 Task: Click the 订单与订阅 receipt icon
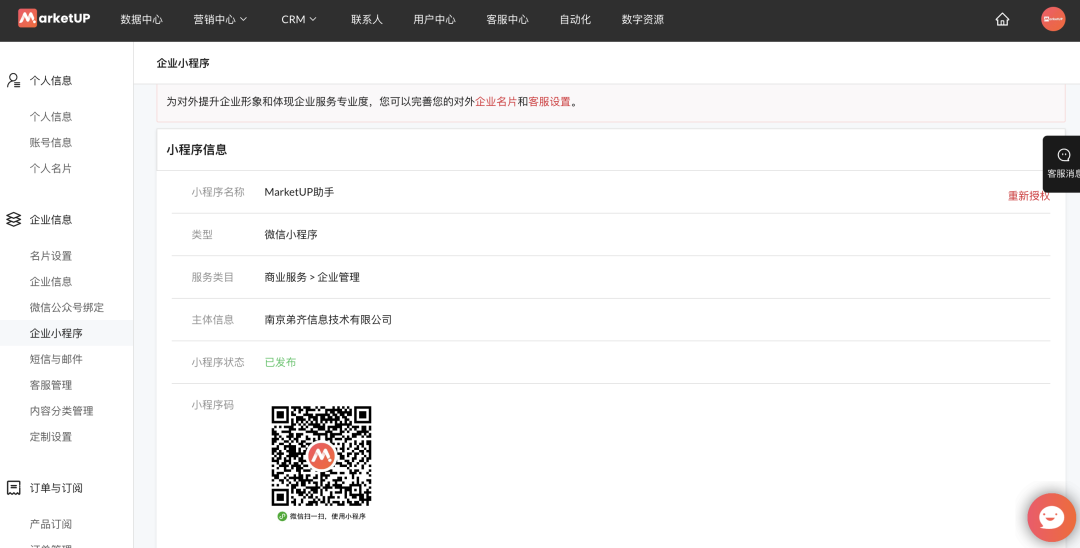[x=13, y=488]
